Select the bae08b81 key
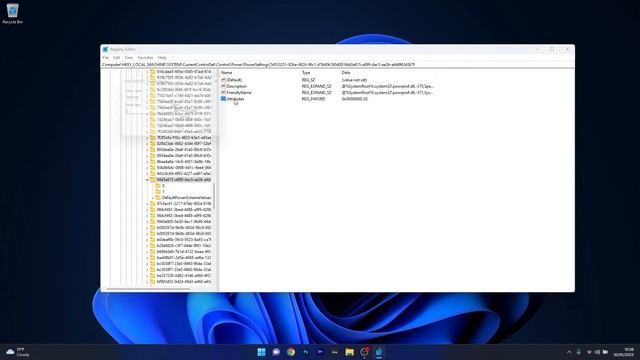Screen dimensions: 640x360 pos(184,258)
